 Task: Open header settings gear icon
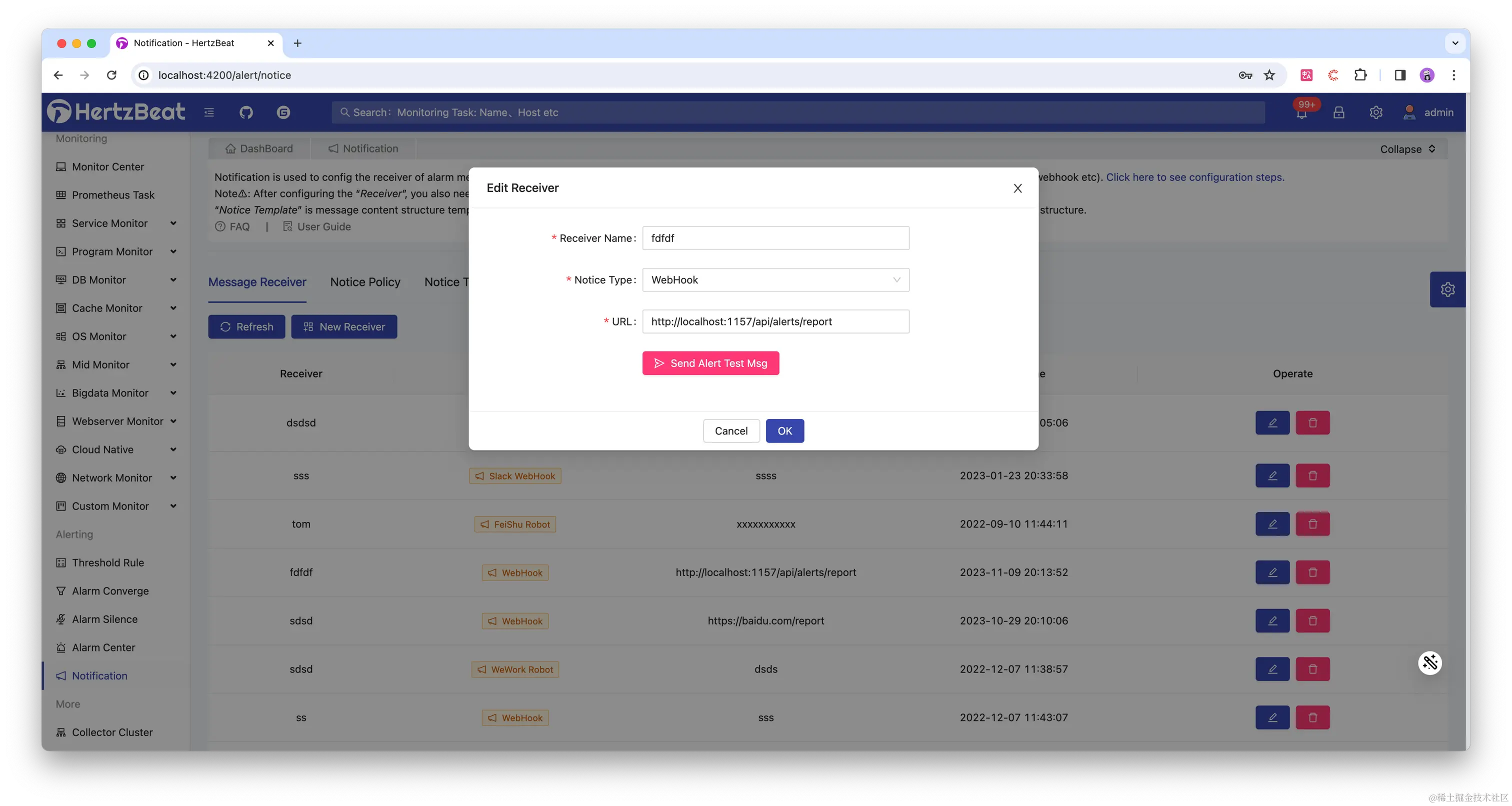pos(1376,112)
